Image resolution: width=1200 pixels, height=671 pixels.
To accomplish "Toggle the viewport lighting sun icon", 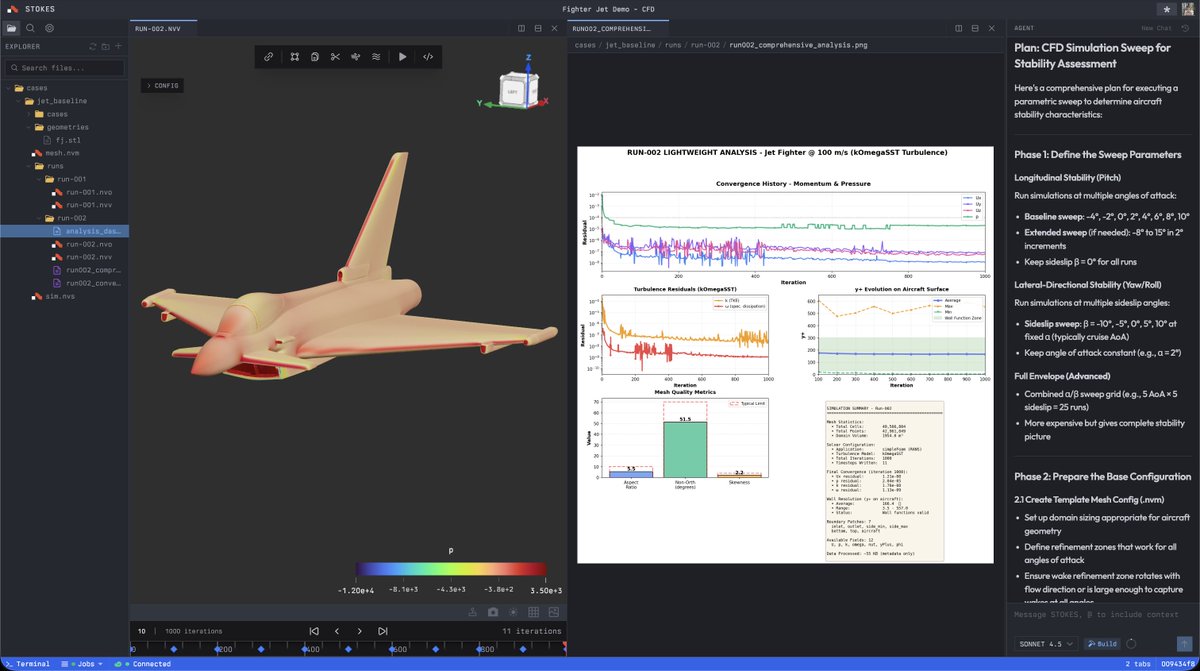I will (513, 612).
